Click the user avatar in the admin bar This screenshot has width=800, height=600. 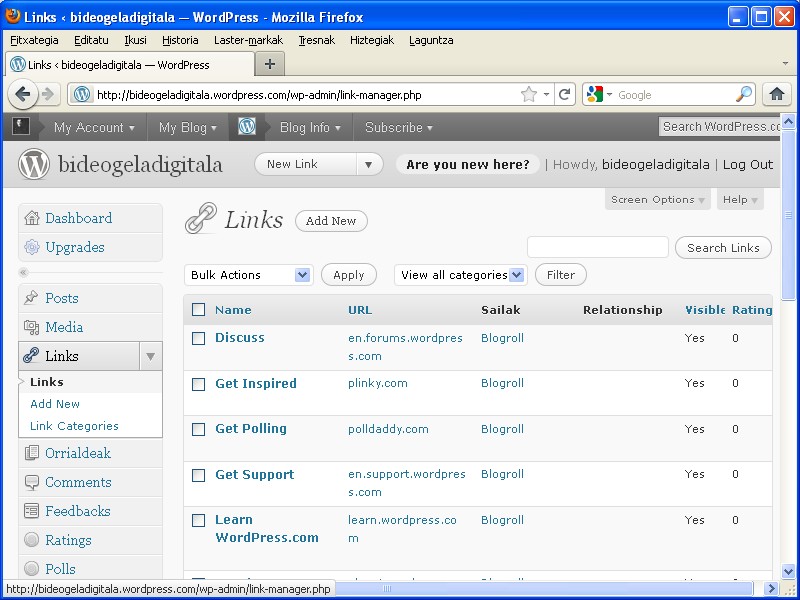21,126
